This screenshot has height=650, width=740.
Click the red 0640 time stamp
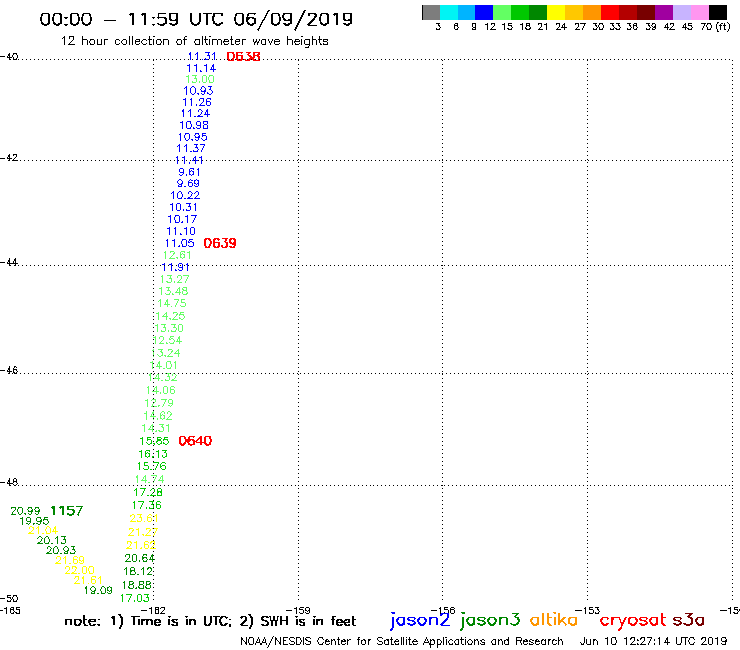click(x=195, y=441)
